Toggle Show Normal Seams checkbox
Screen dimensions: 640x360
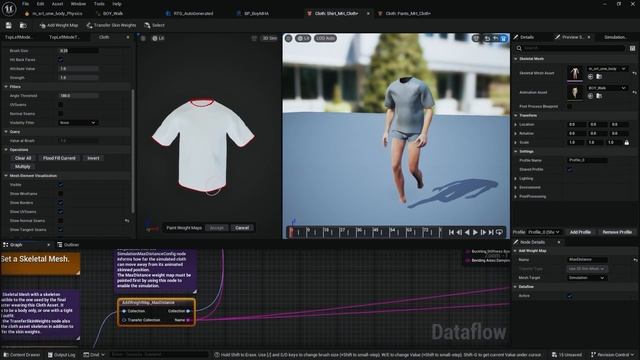click(60, 220)
